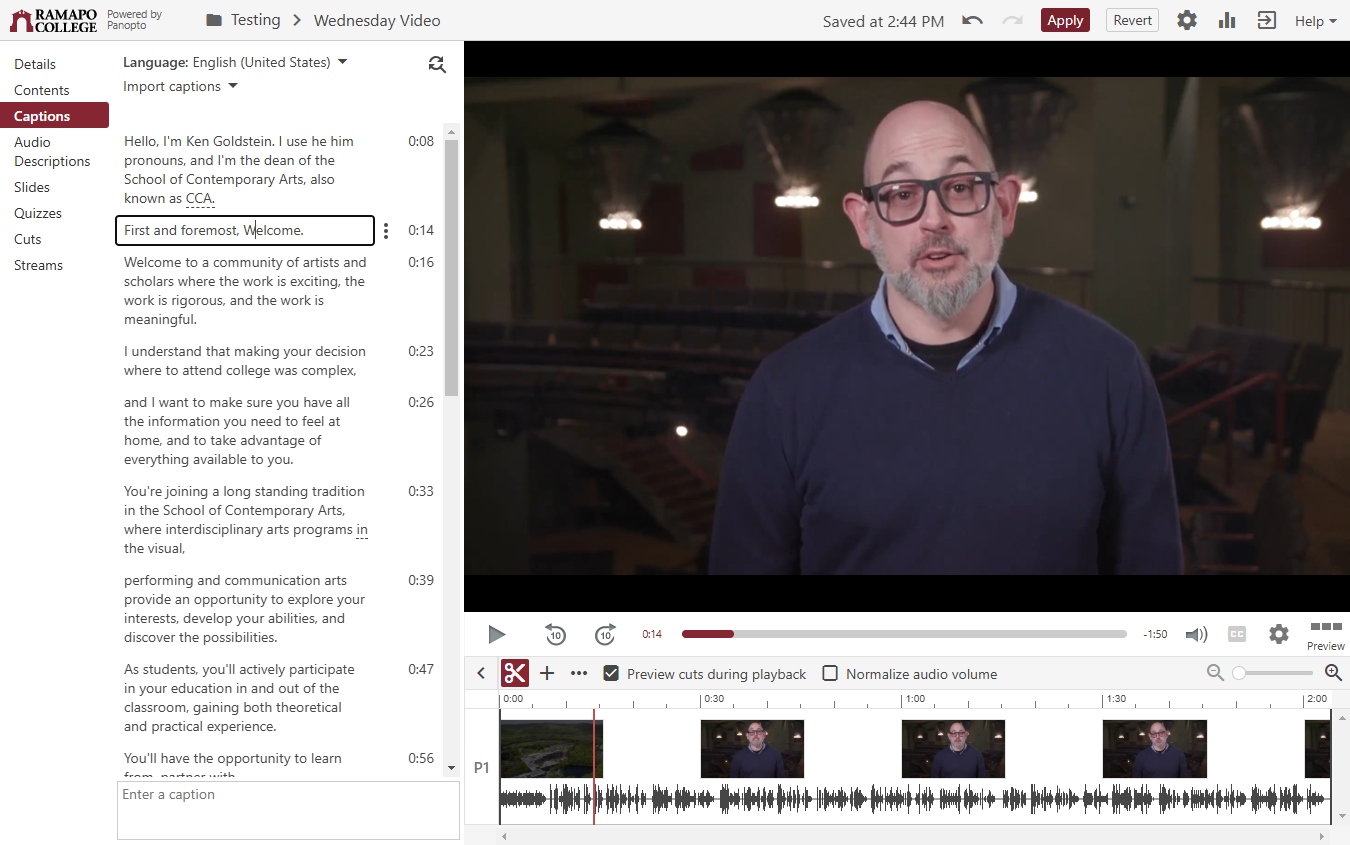
Task: Click the redo arrow icon
Action: [x=1012, y=20]
